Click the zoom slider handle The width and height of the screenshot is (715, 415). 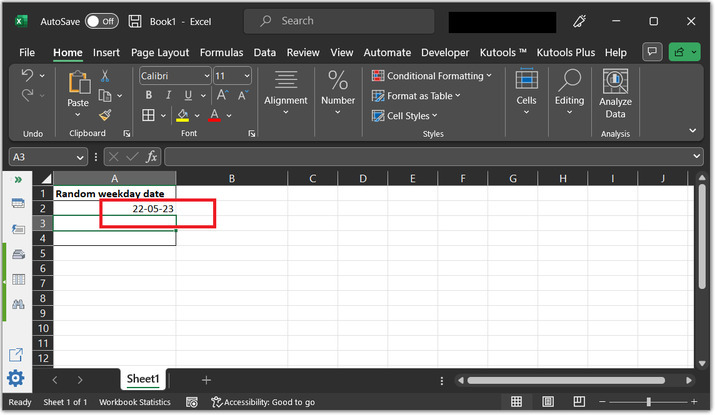648,402
